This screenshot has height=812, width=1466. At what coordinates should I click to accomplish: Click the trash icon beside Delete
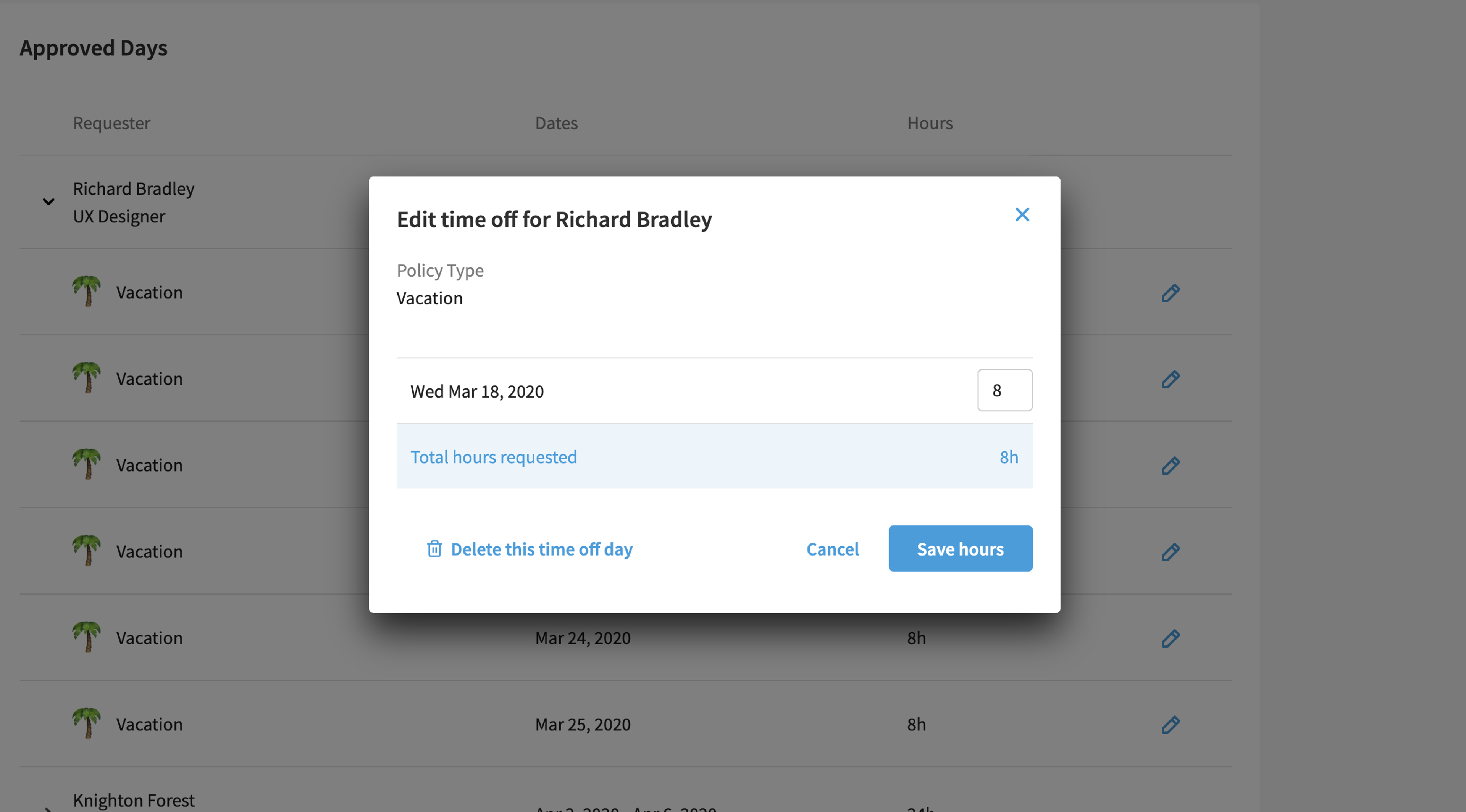[x=434, y=549]
